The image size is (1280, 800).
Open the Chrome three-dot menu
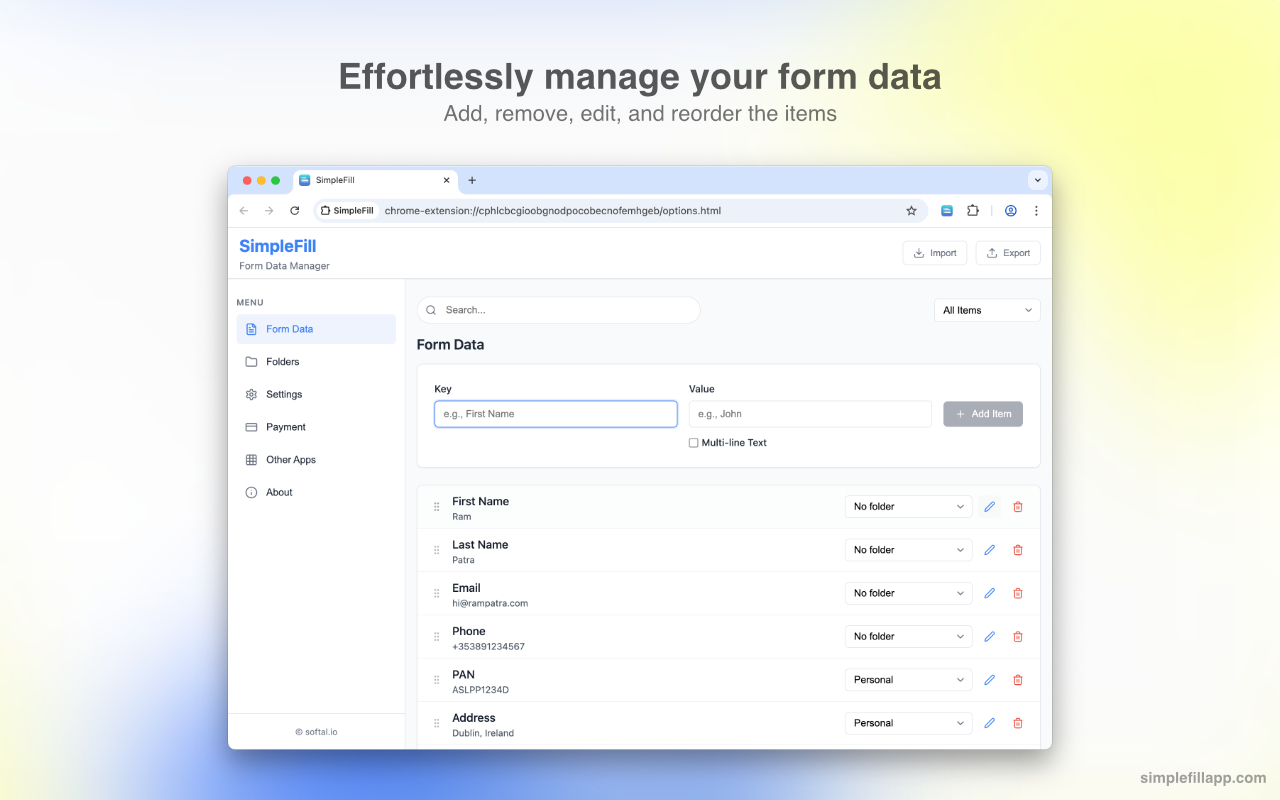(x=1036, y=211)
